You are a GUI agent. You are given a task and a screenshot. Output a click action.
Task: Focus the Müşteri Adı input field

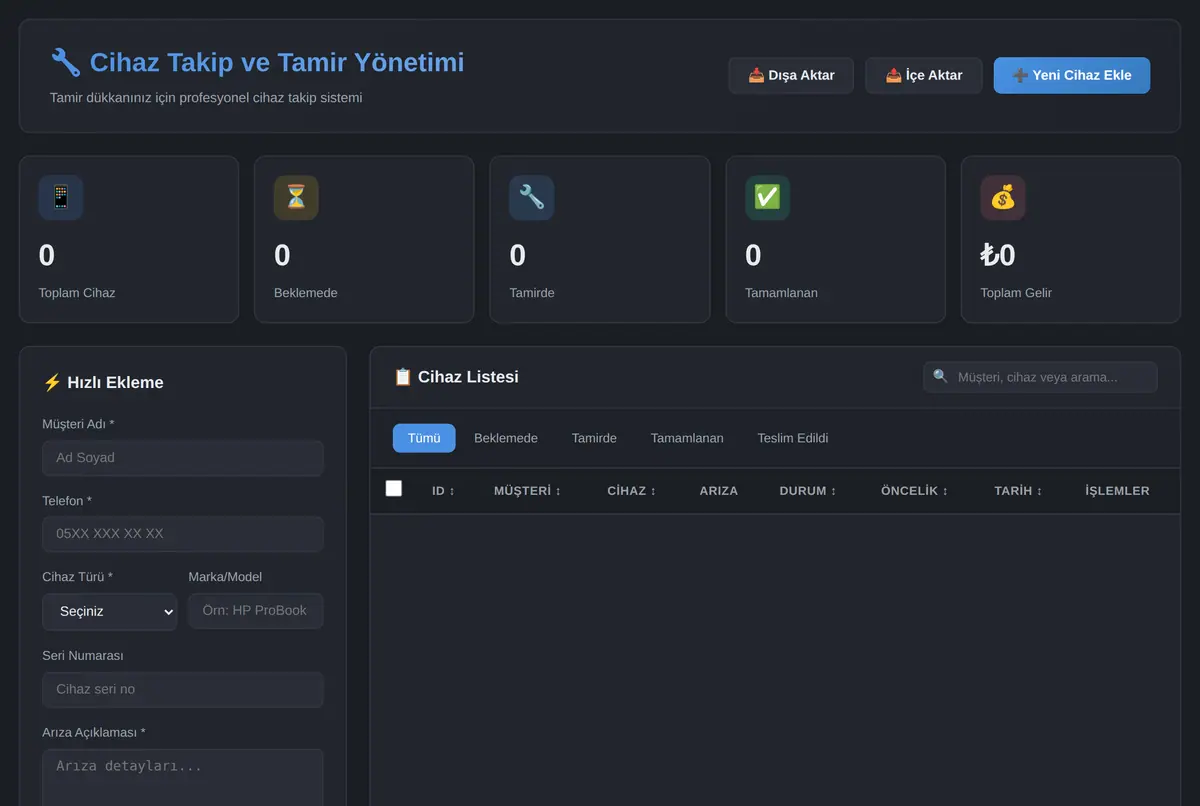[x=183, y=458]
